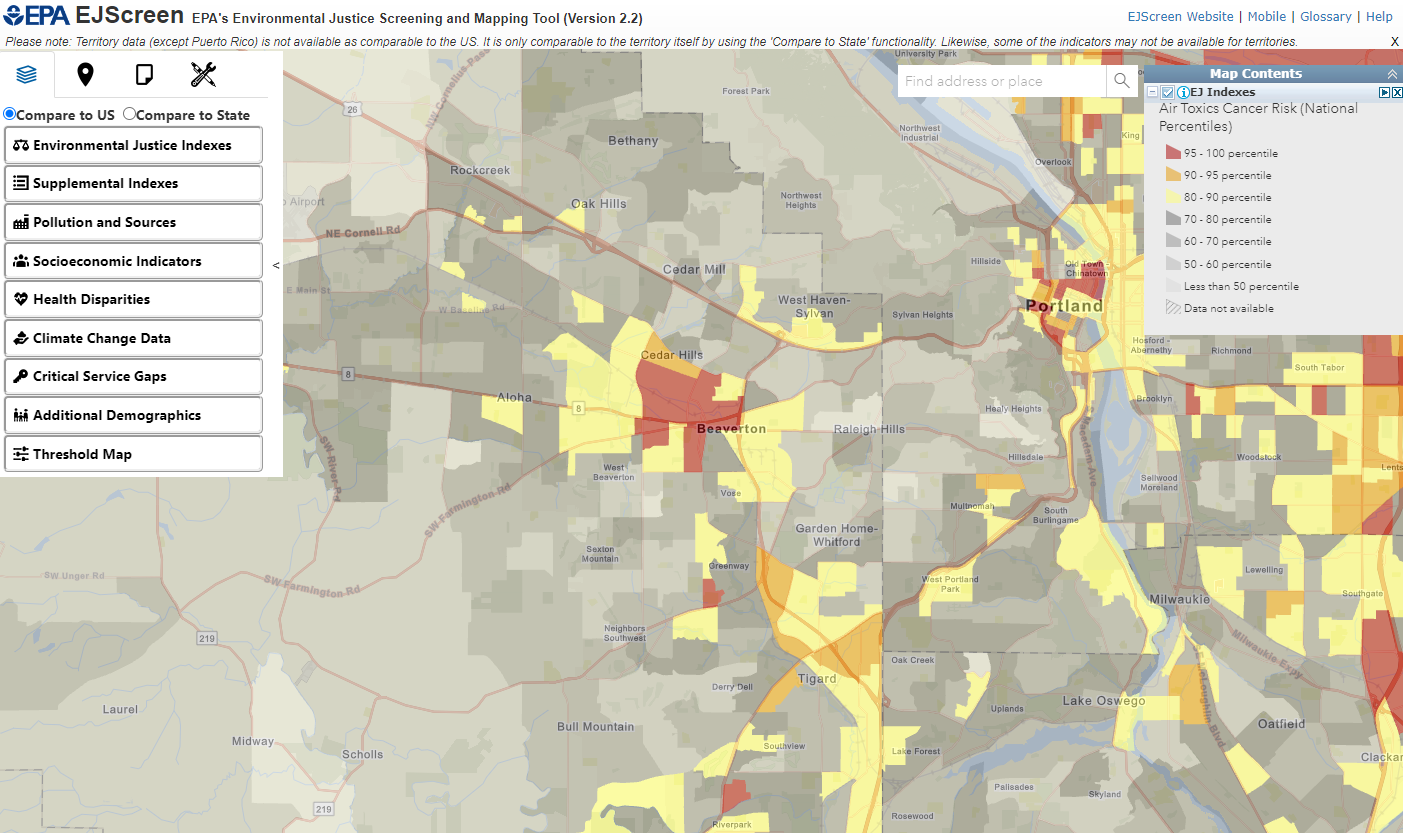
Task: Collapse the Map Contents panel
Action: (1391, 74)
